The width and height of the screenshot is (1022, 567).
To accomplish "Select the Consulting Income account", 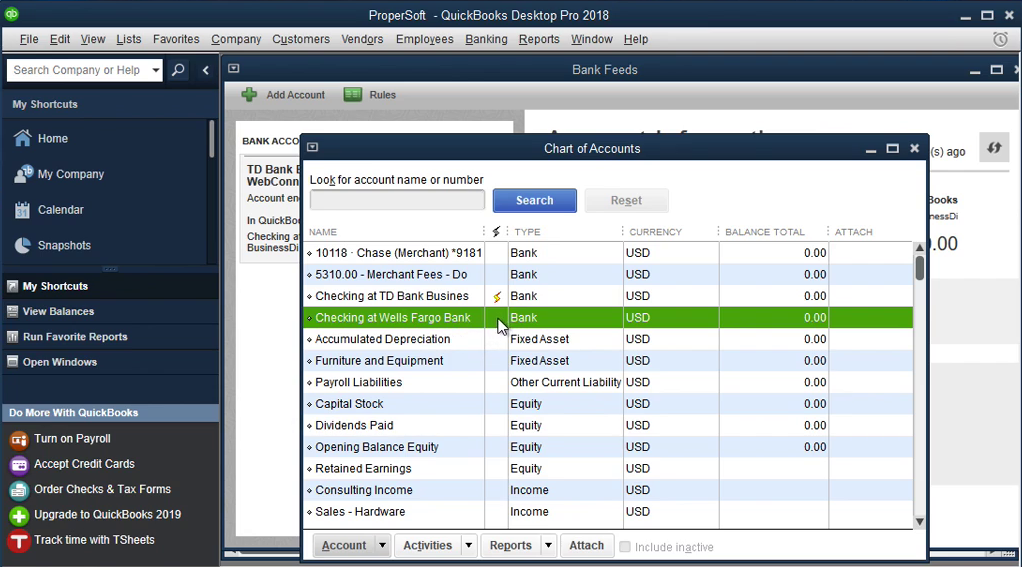I will point(608,490).
